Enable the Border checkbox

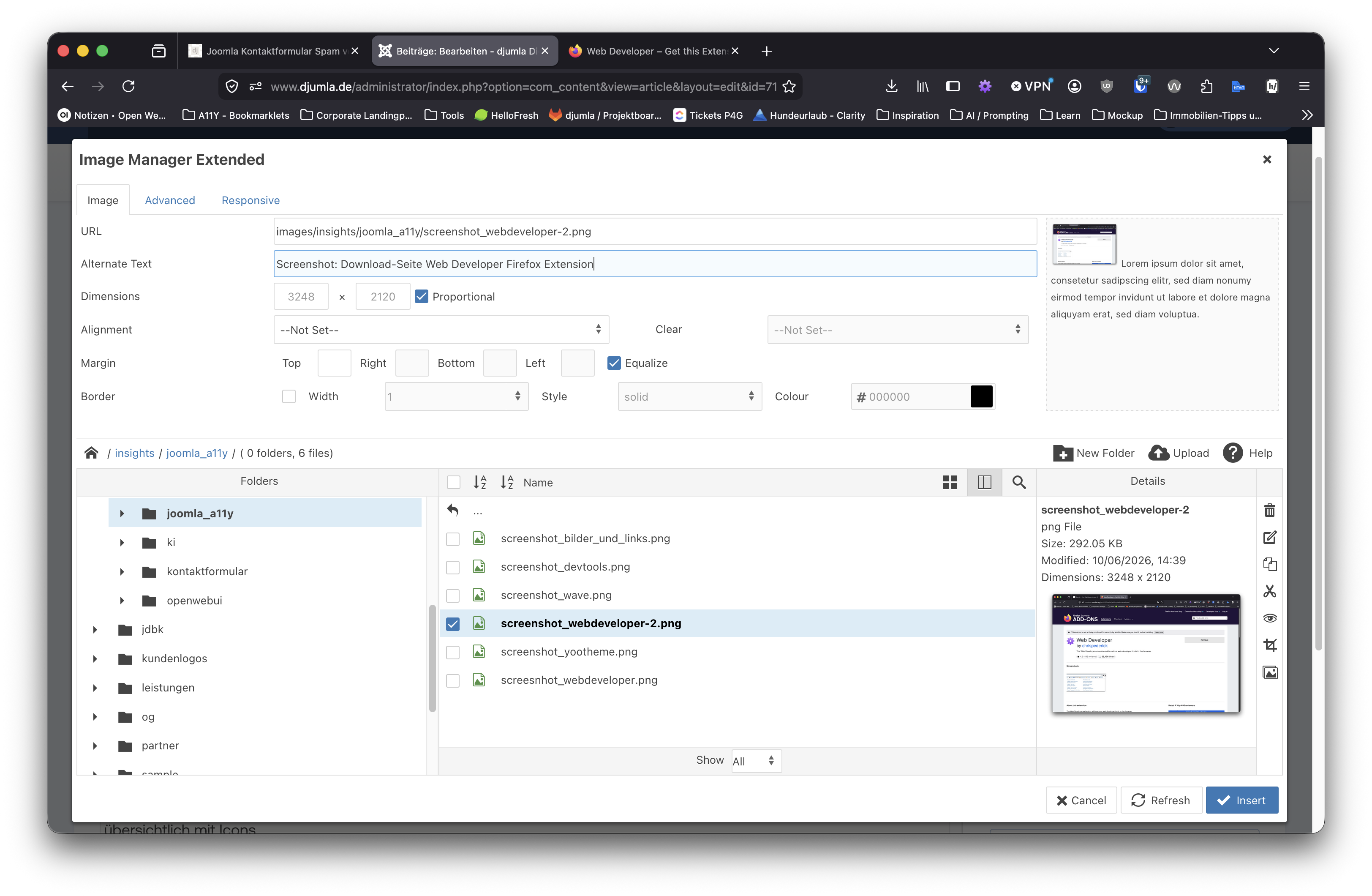pos(289,396)
